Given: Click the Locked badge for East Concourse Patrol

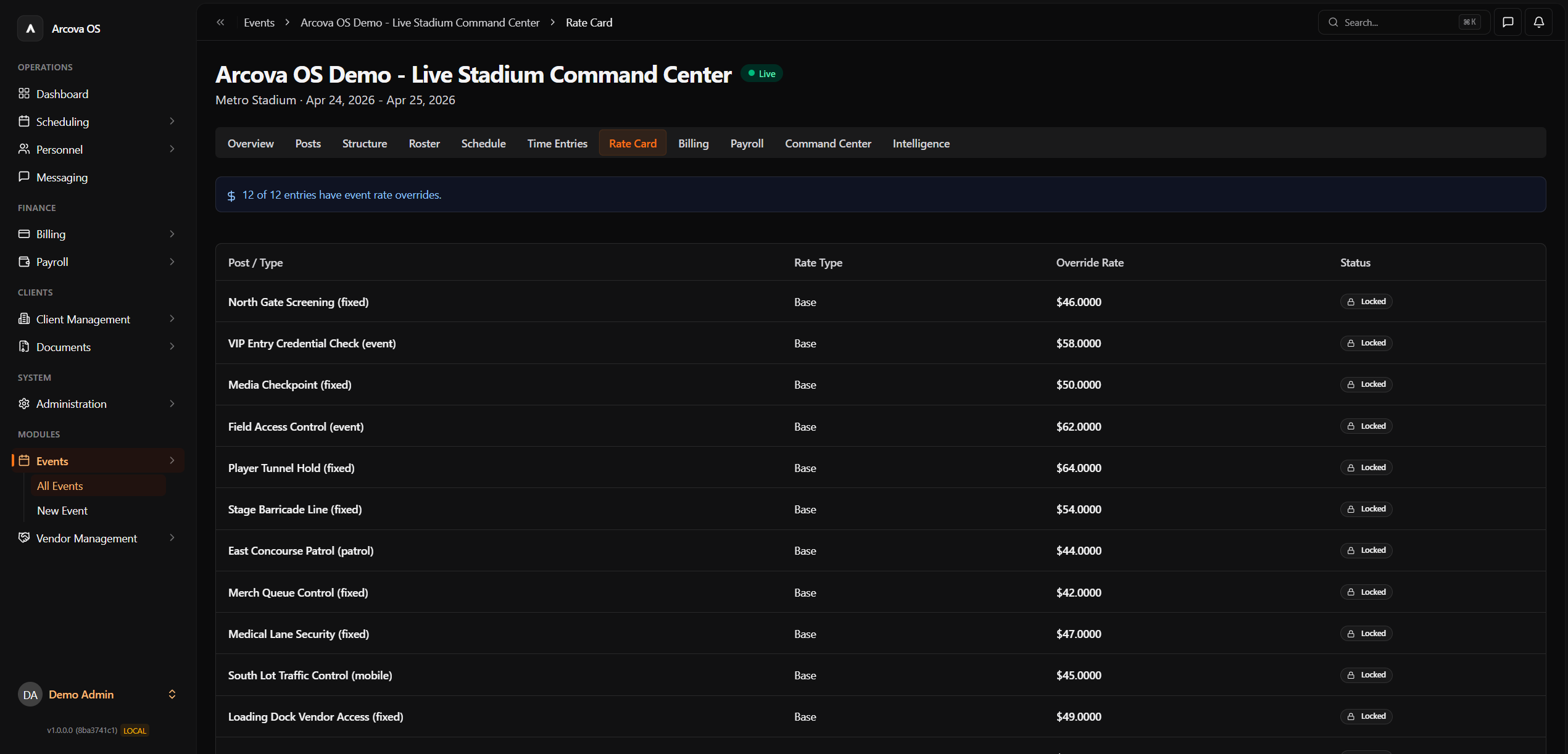Looking at the screenshot, I should pos(1366,550).
